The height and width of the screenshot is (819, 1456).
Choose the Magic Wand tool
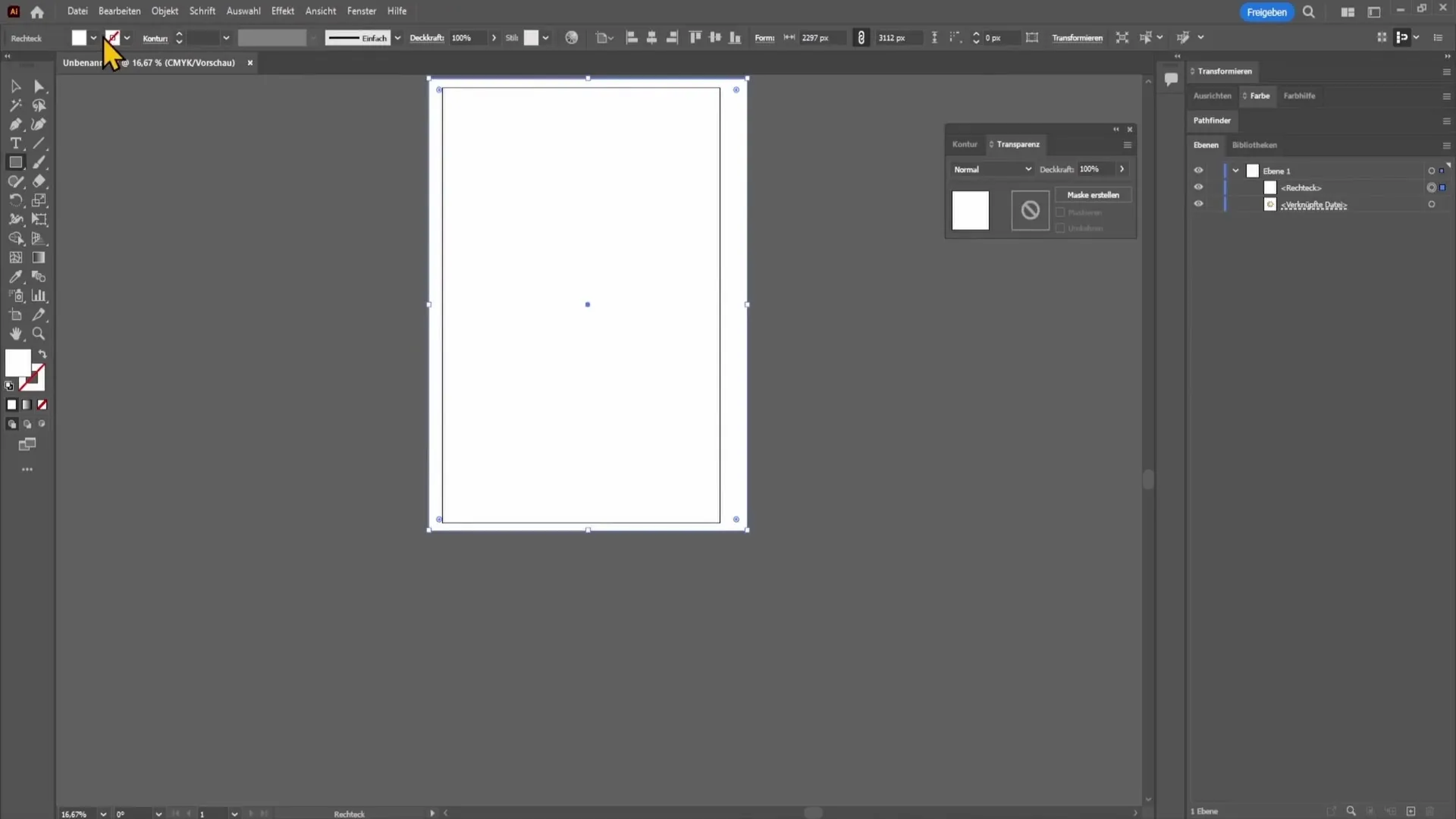click(x=15, y=105)
